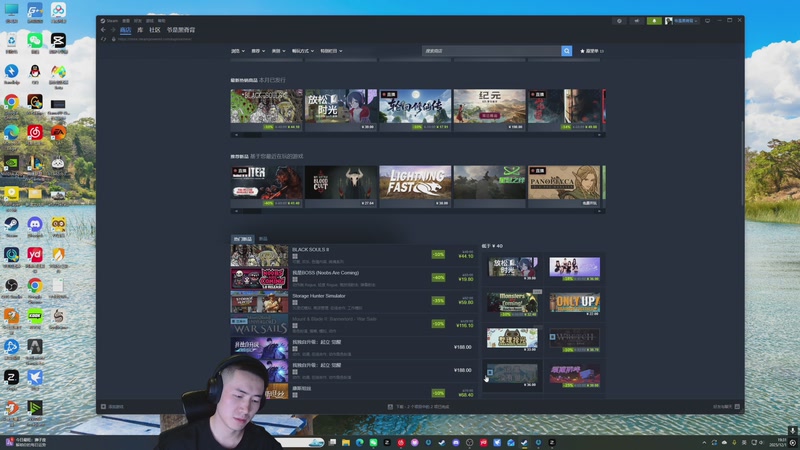Open the Wretch small capsule

click(x=574, y=340)
